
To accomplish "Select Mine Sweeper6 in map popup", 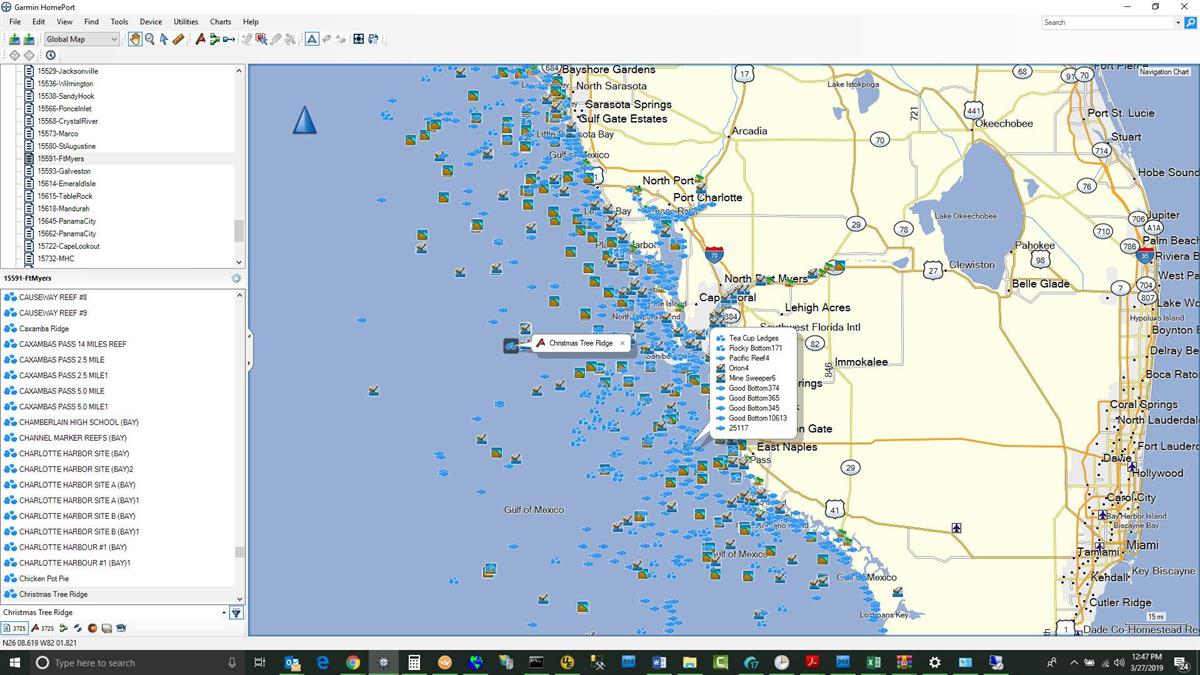I will tap(752, 378).
